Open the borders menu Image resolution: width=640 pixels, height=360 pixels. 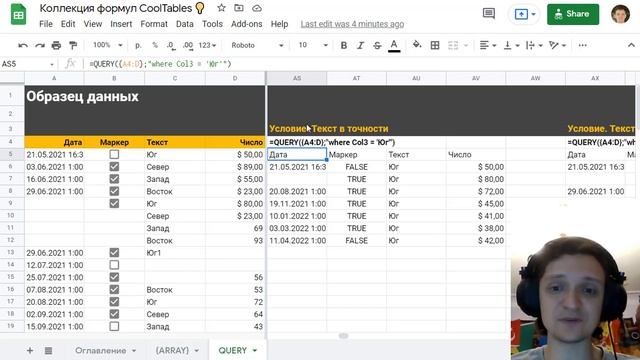pos(435,45)
